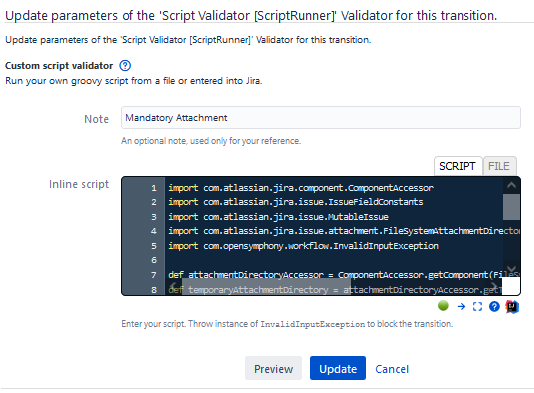534x393 pixels.
Task: Click the horizontal scrollbar thumb in editor
Action: pos(266,286)
